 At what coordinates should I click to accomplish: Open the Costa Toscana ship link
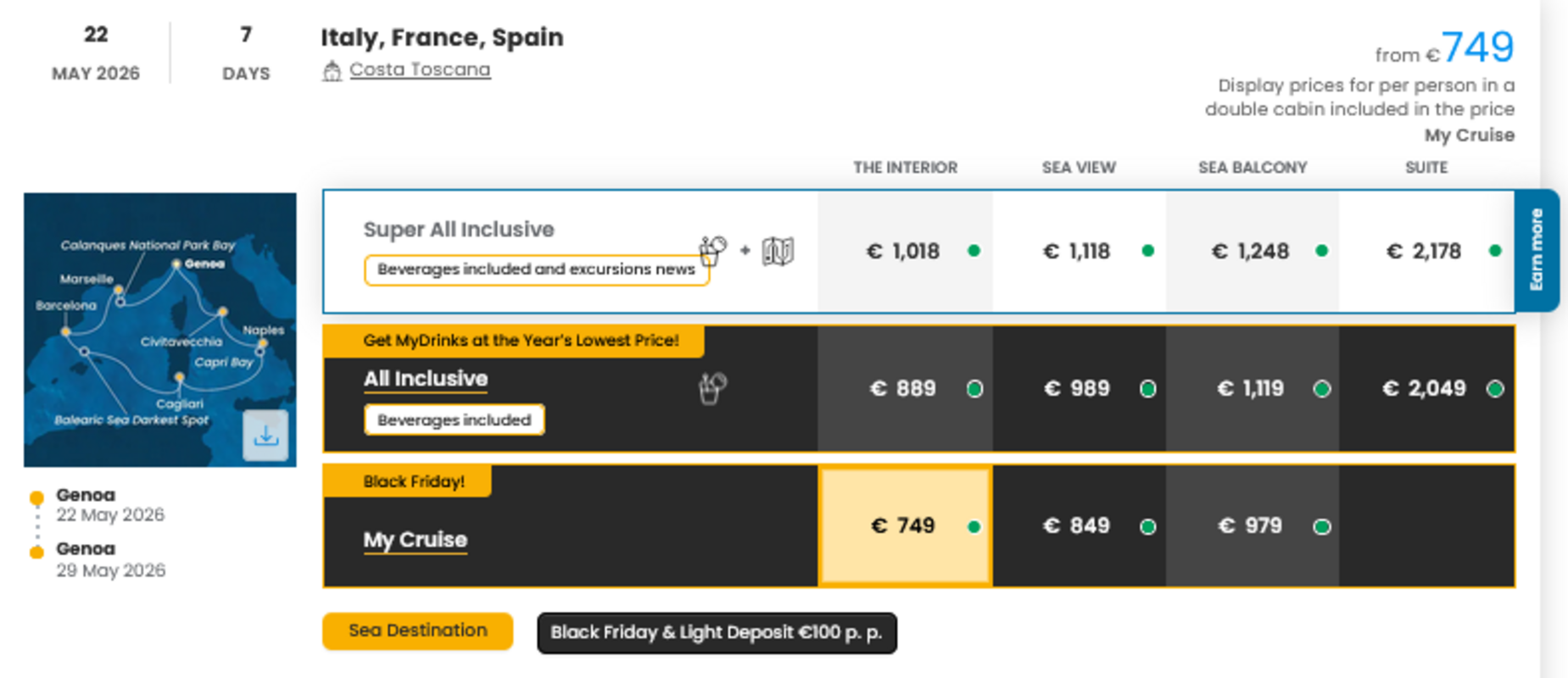pyautogui.click(x=420, y=69)
